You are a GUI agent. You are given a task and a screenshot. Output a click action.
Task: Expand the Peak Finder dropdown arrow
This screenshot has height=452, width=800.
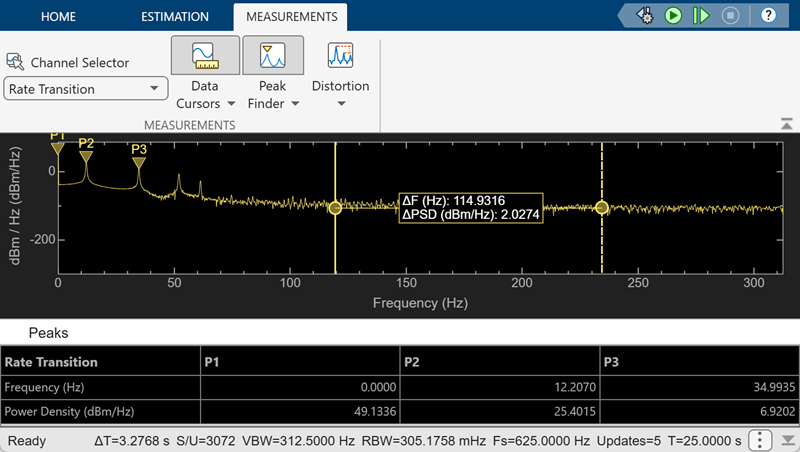[x=295, y=104]
